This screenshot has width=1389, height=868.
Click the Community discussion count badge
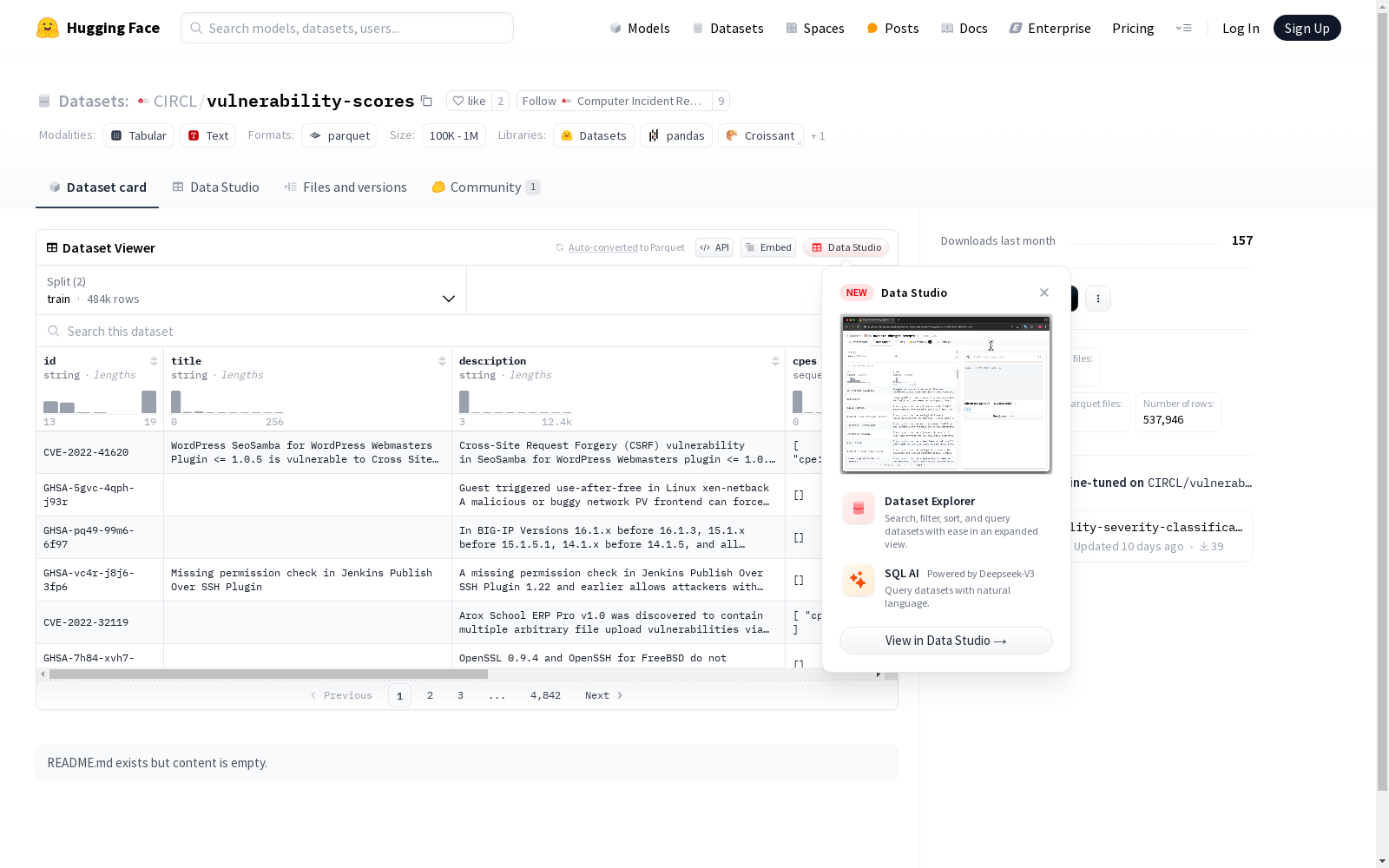[533, 187]
